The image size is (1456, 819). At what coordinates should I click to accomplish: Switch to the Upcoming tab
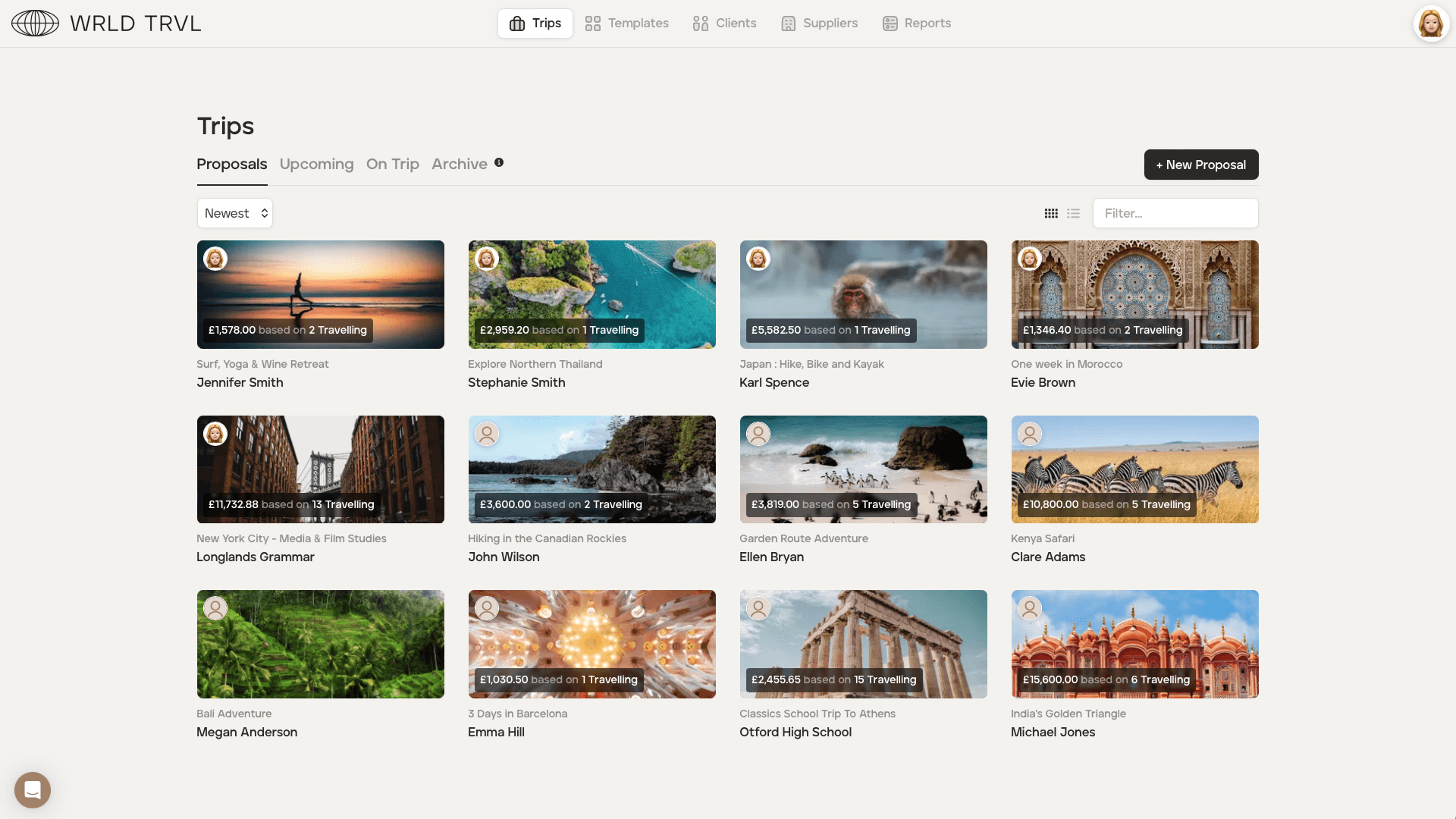pyautogui.click(x=316, y=165)
